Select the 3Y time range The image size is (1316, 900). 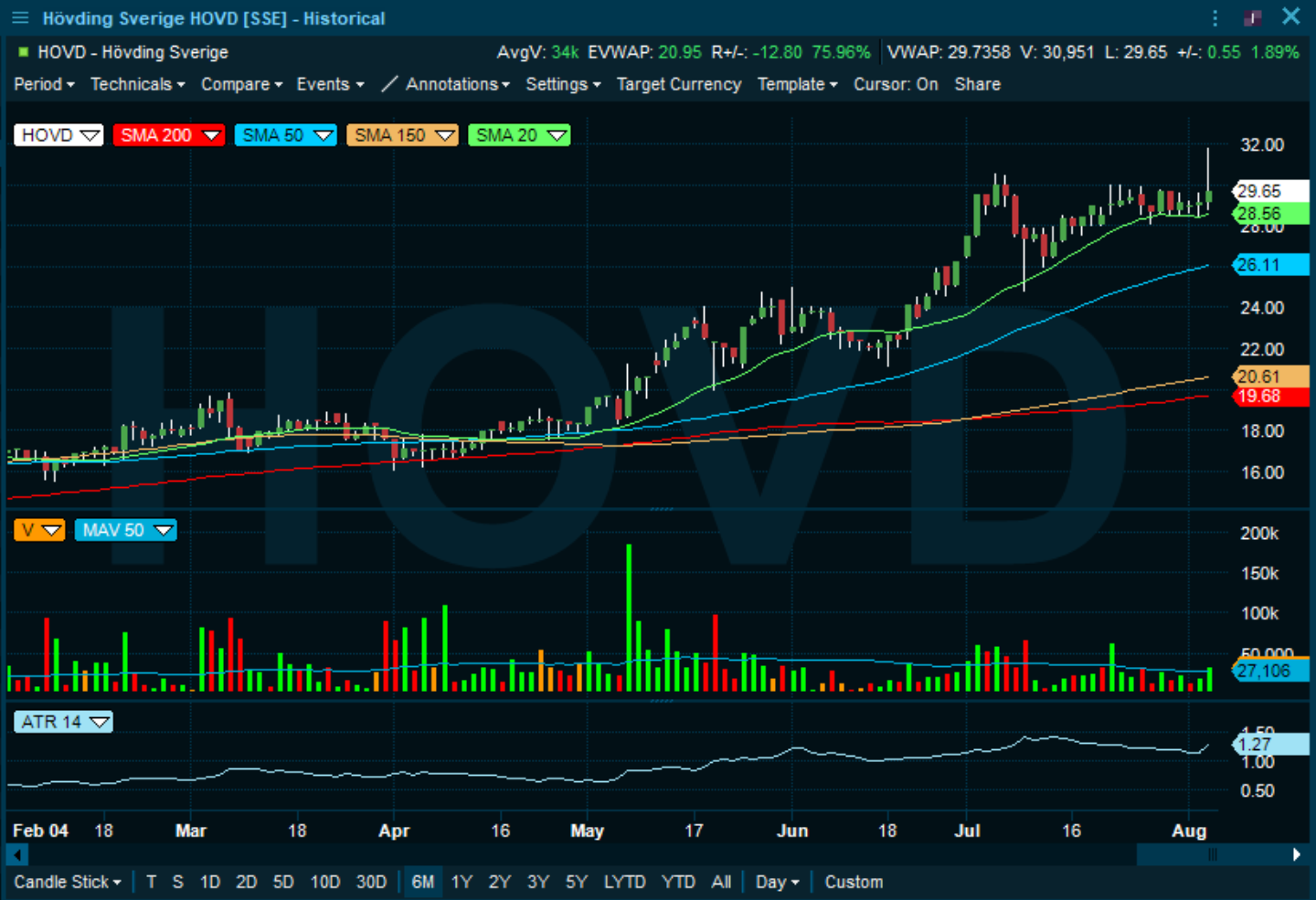click(537, 882)
